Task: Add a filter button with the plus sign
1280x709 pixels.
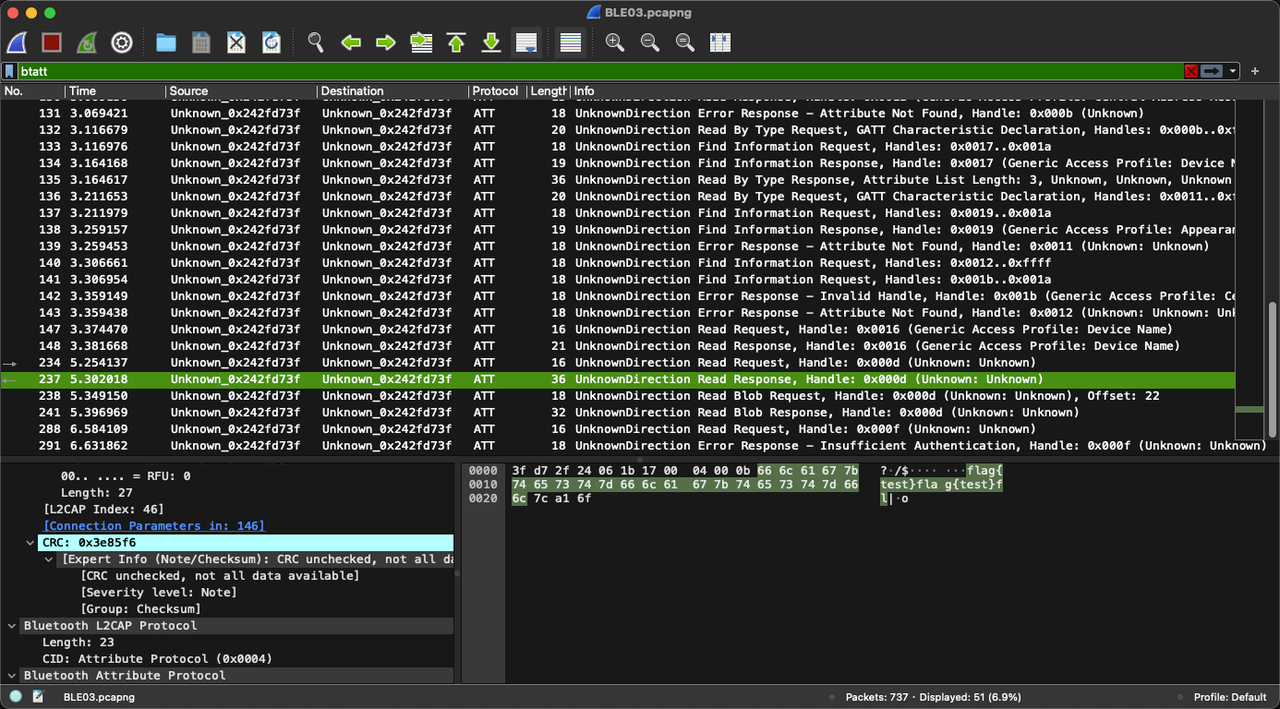Action: [1254, 71]
